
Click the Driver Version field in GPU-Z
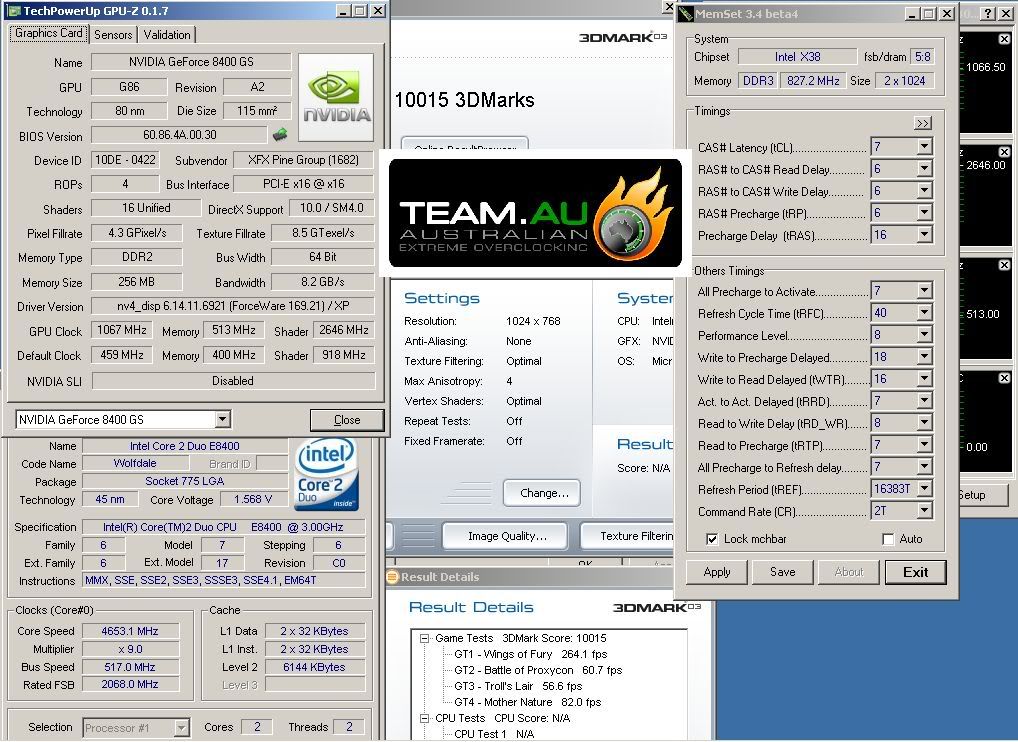click(x=232, y=306)
